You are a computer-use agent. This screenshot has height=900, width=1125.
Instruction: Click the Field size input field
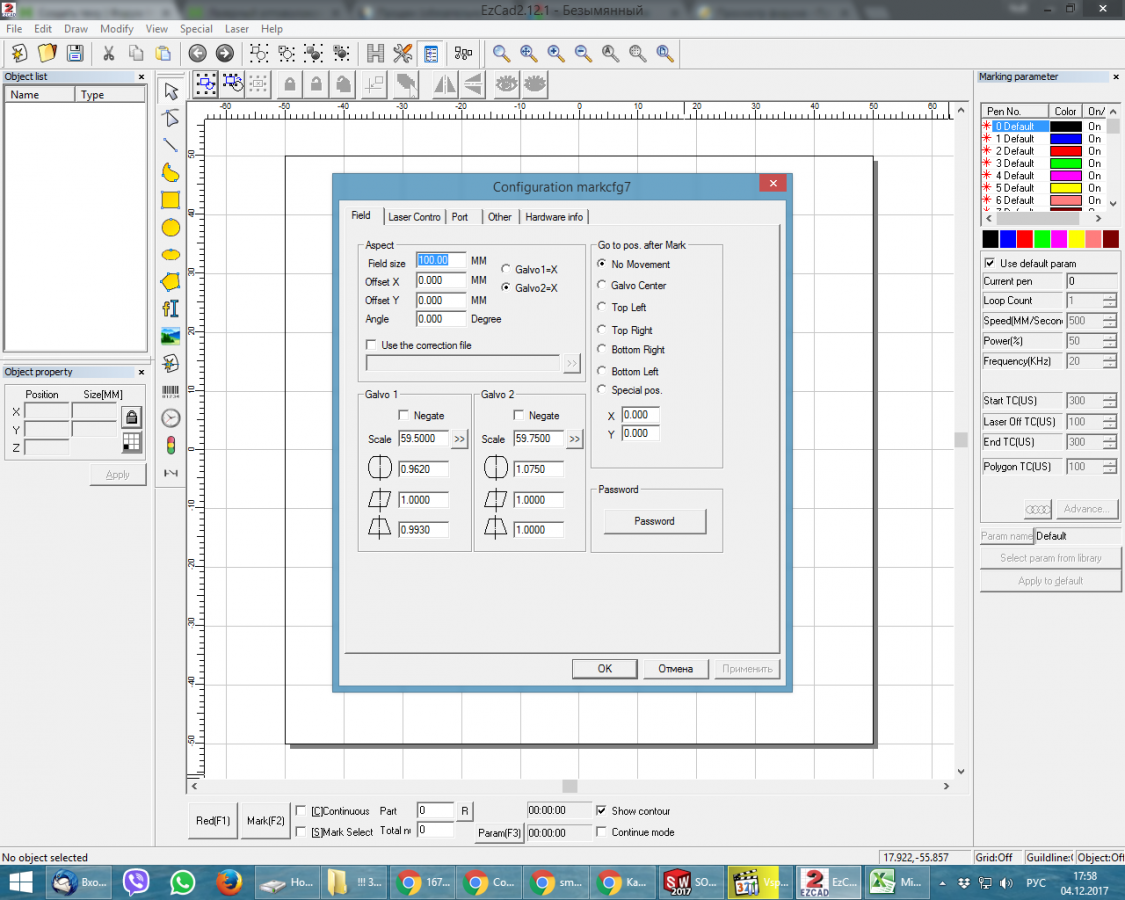(x=441, y=261)
